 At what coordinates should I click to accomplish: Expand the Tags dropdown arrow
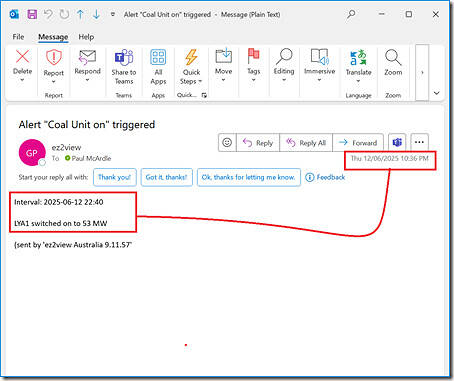[254, 80]
